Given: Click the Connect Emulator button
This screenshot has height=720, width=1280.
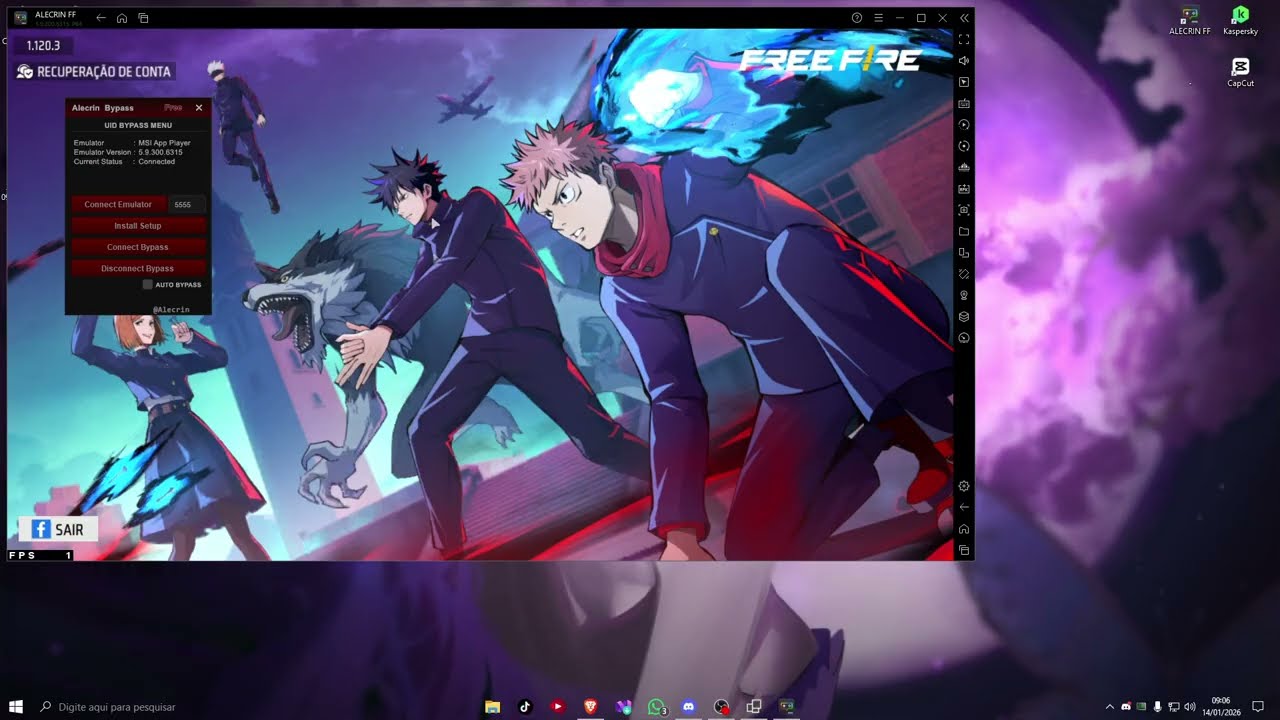Looking at the screenshot, I should tap(118, 204).
